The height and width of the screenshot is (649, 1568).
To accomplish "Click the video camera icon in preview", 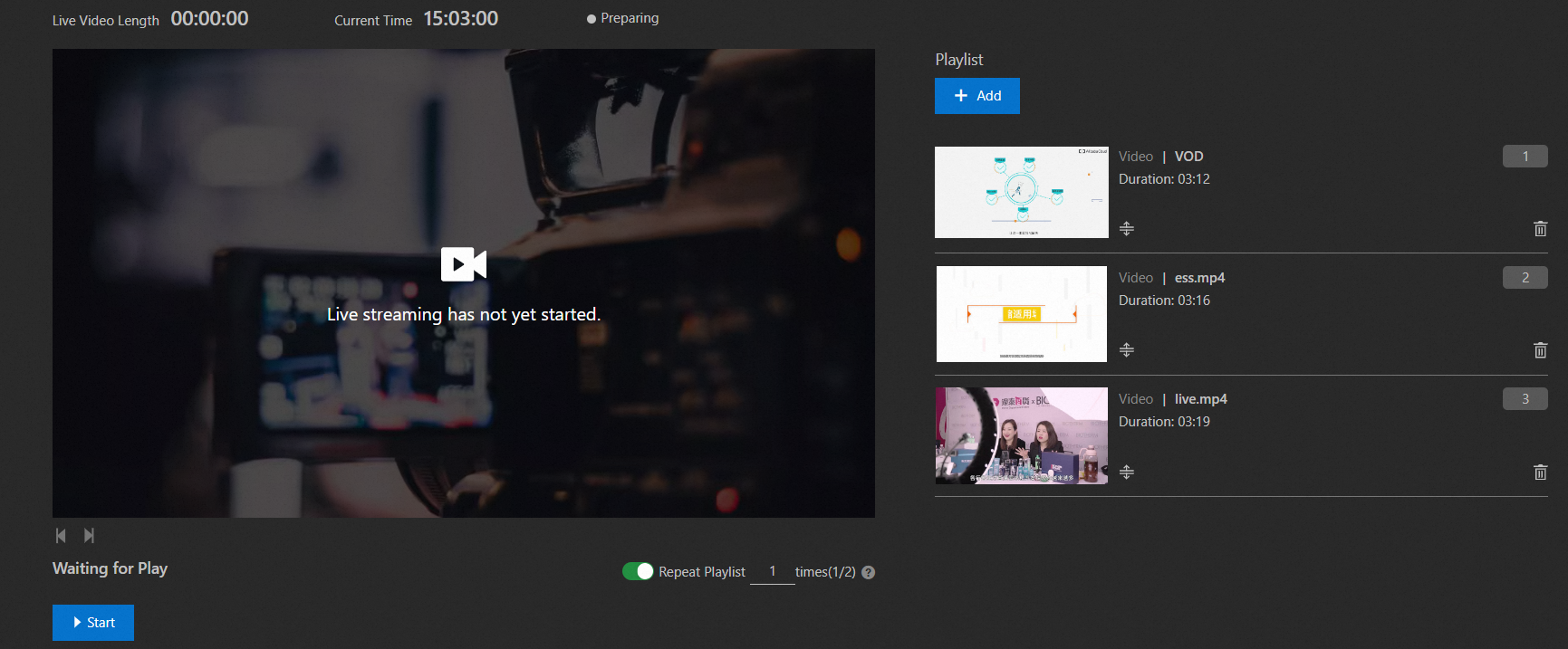I will pyautogui.click(x=464, y=264).
